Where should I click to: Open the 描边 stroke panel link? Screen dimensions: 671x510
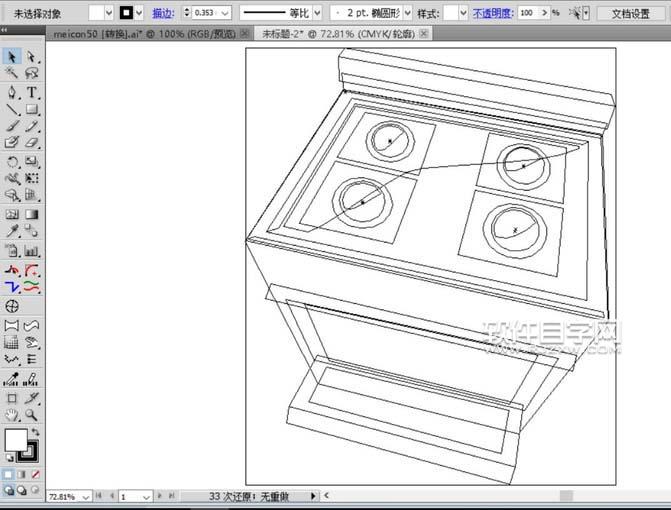(x=163, y=13)
